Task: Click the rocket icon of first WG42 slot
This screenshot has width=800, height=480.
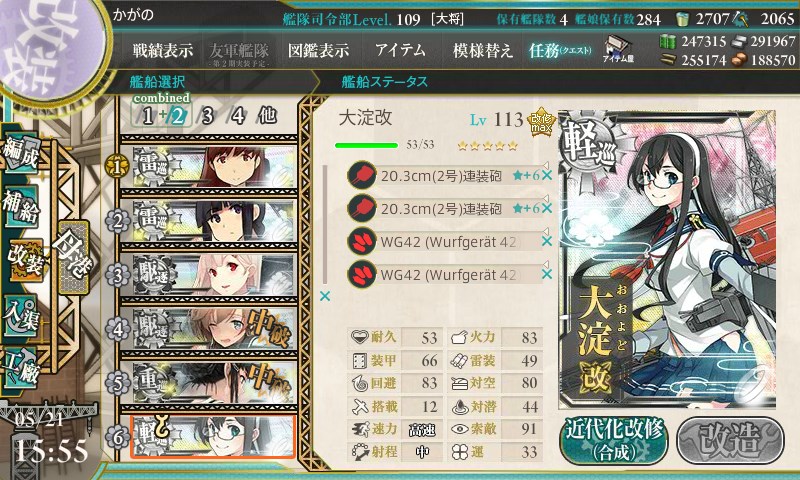Action: 362,242
